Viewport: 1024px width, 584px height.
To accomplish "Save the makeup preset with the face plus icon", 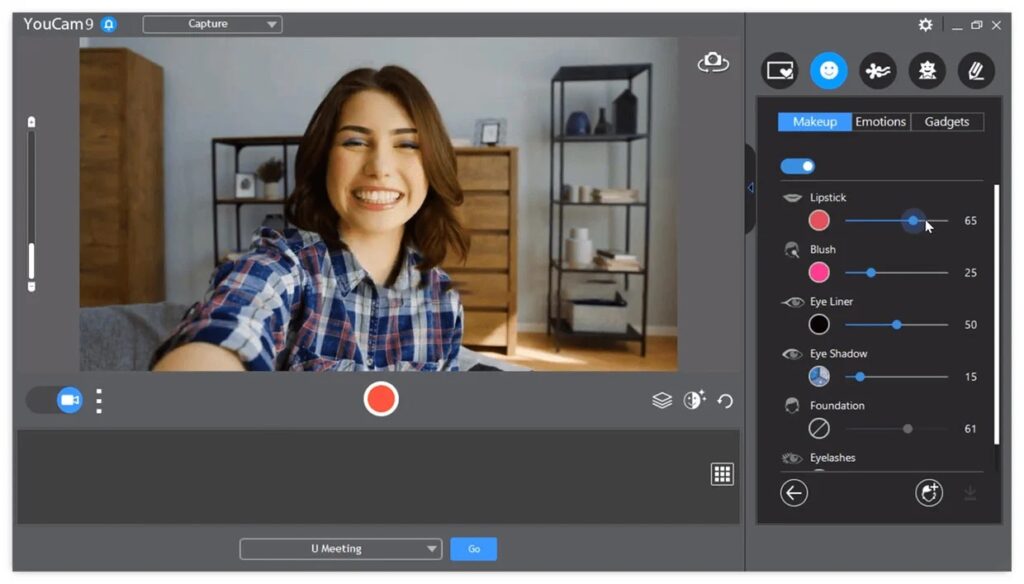I will pos(929,493).
